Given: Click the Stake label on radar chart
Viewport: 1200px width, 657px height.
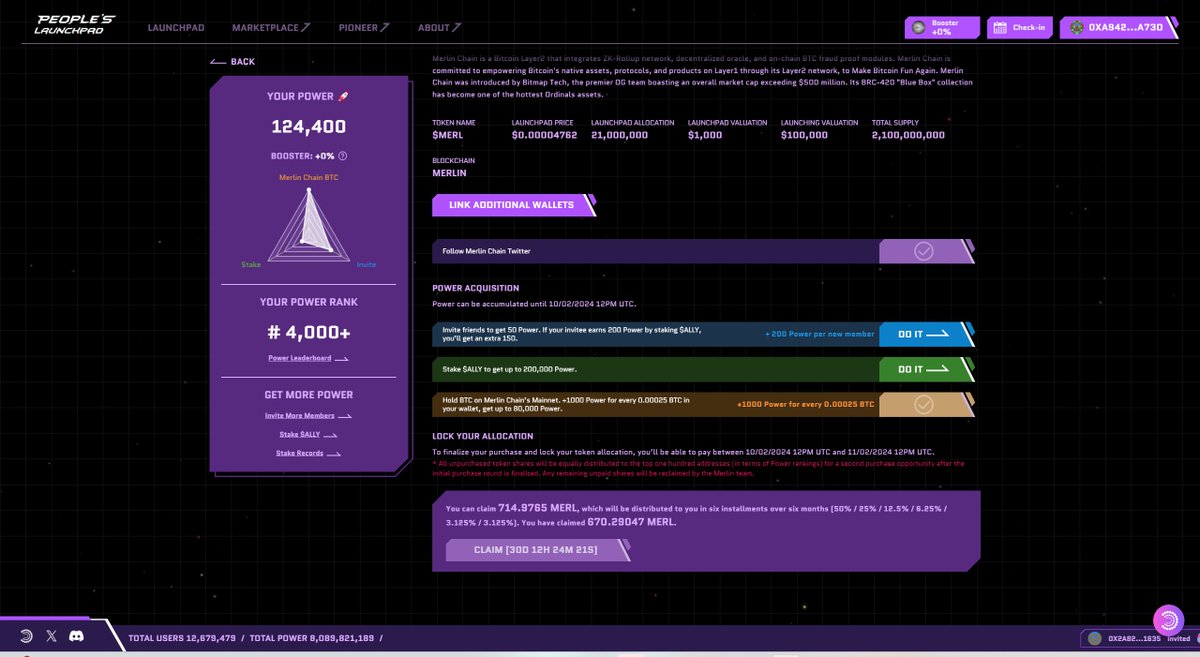Looking at the screenshot, I should tap(251, 264).
